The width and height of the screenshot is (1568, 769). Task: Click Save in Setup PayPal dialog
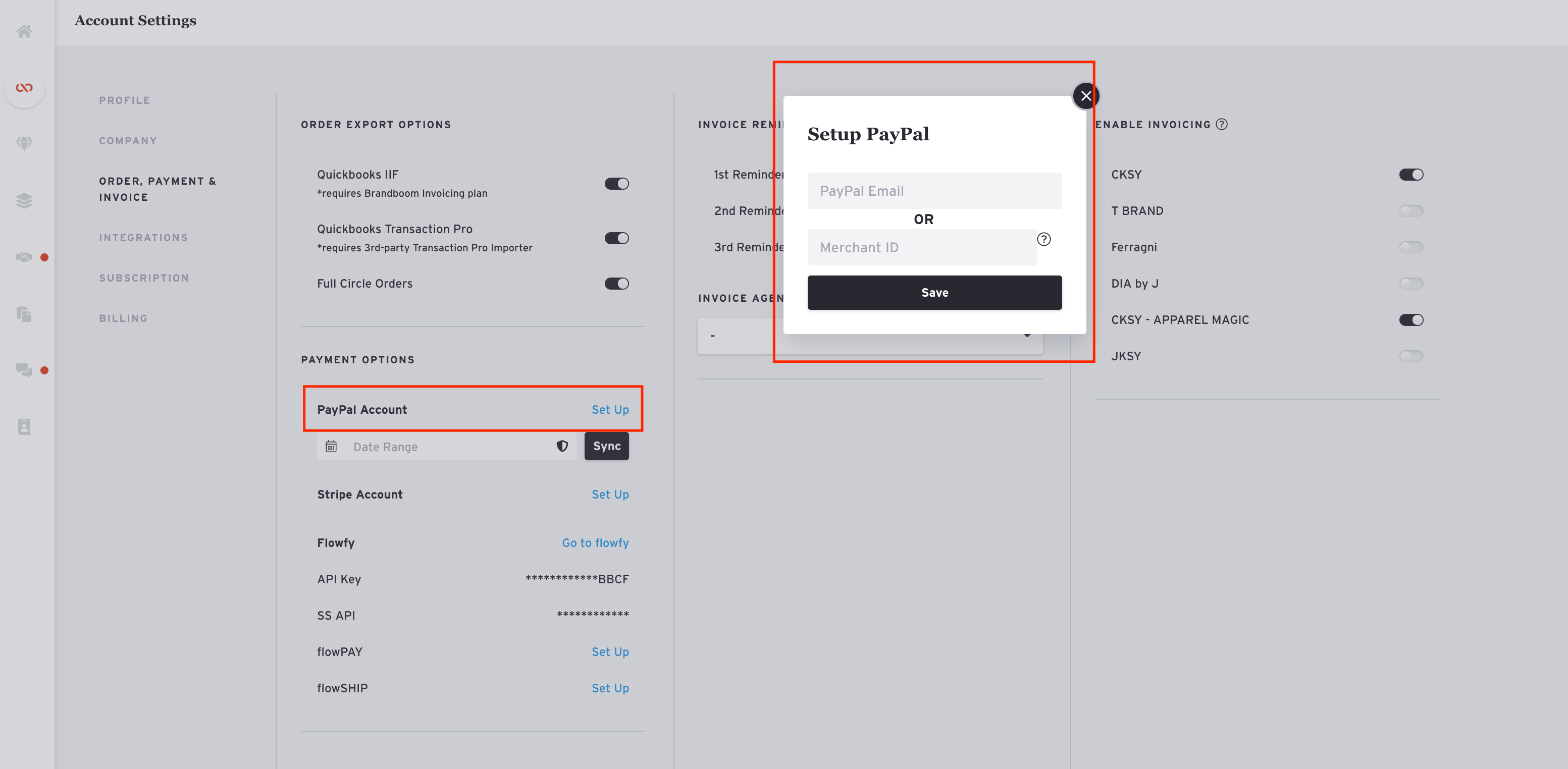click(x=934, y=293)
